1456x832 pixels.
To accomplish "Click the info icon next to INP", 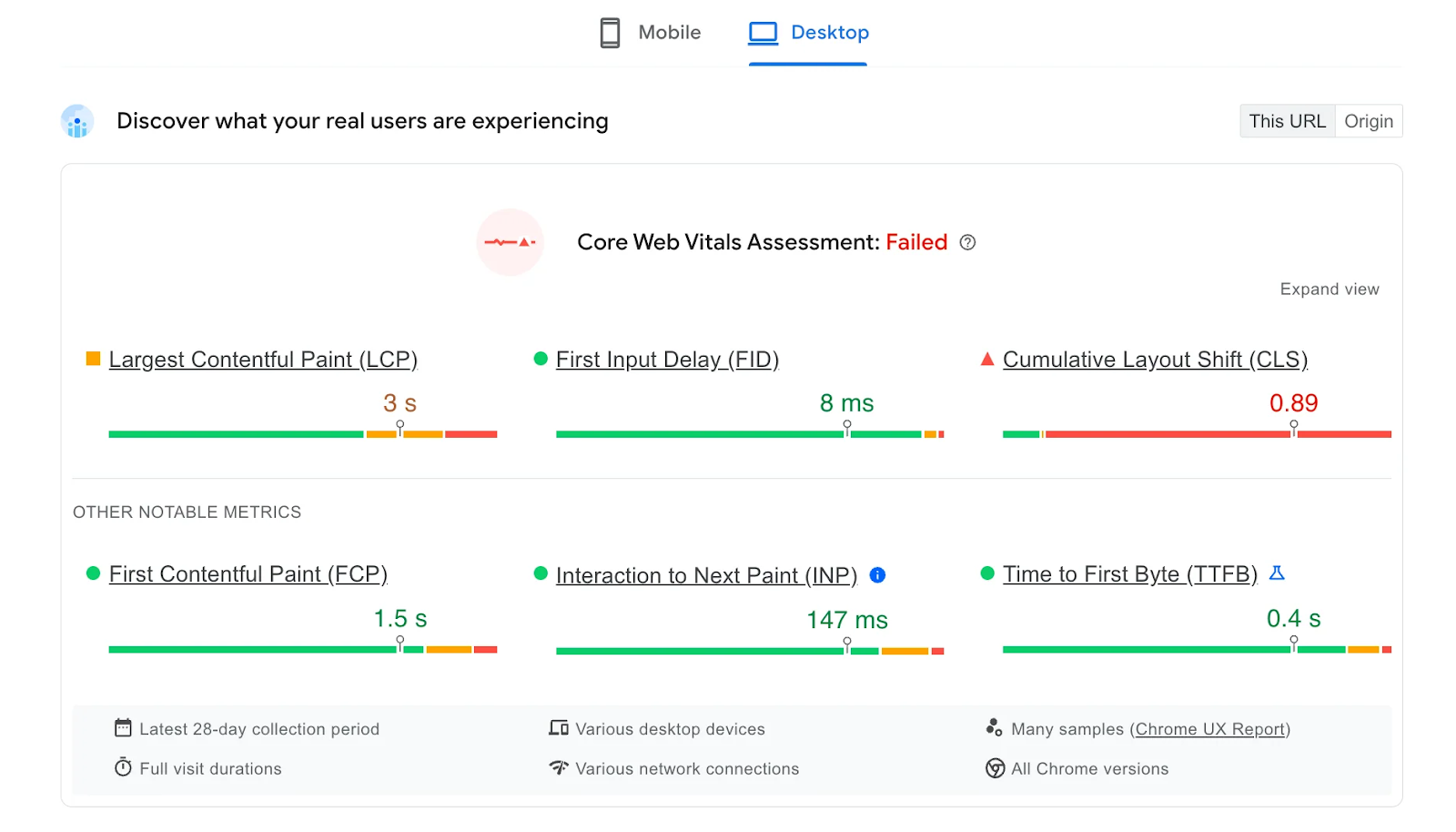I will 876,574.
